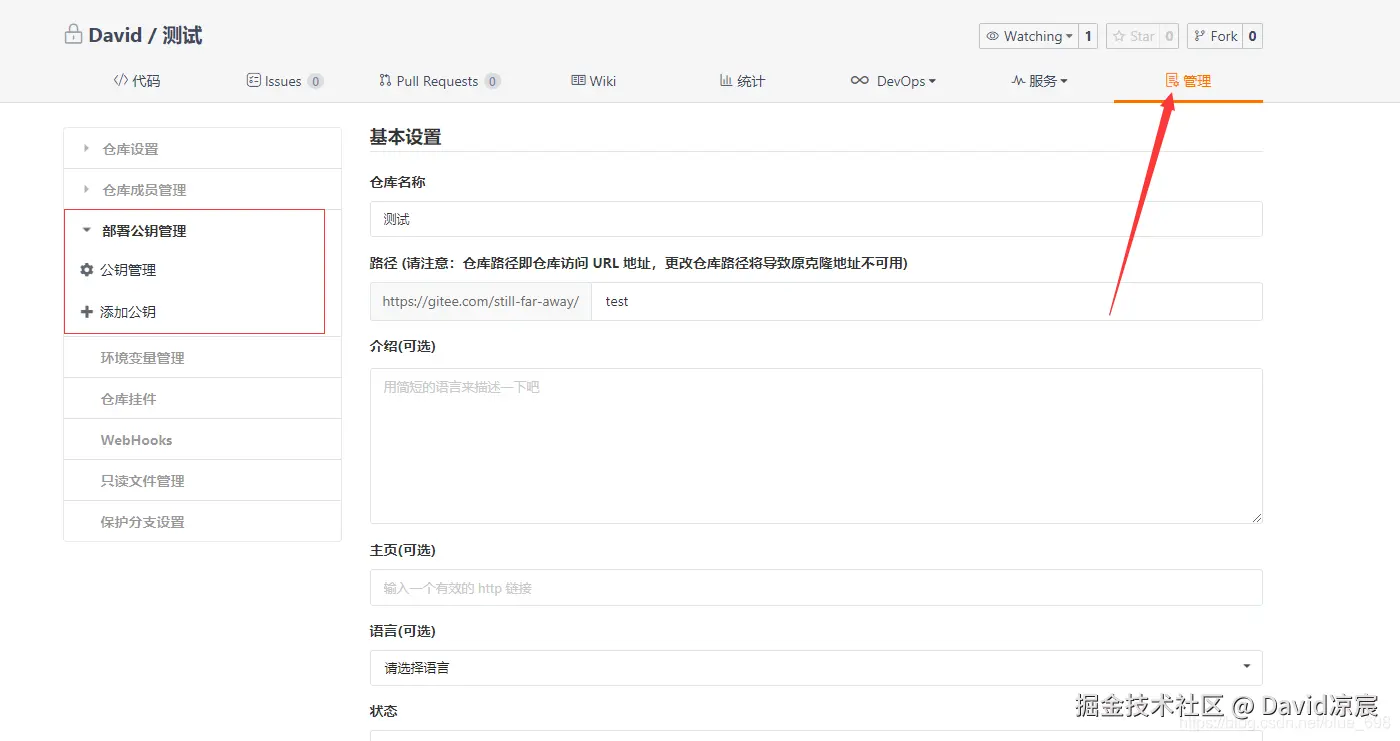The width and height of the screenshot is (1400, 741).
Task: Click the 仓库名称 input field
Action: [x=815, y=219]
